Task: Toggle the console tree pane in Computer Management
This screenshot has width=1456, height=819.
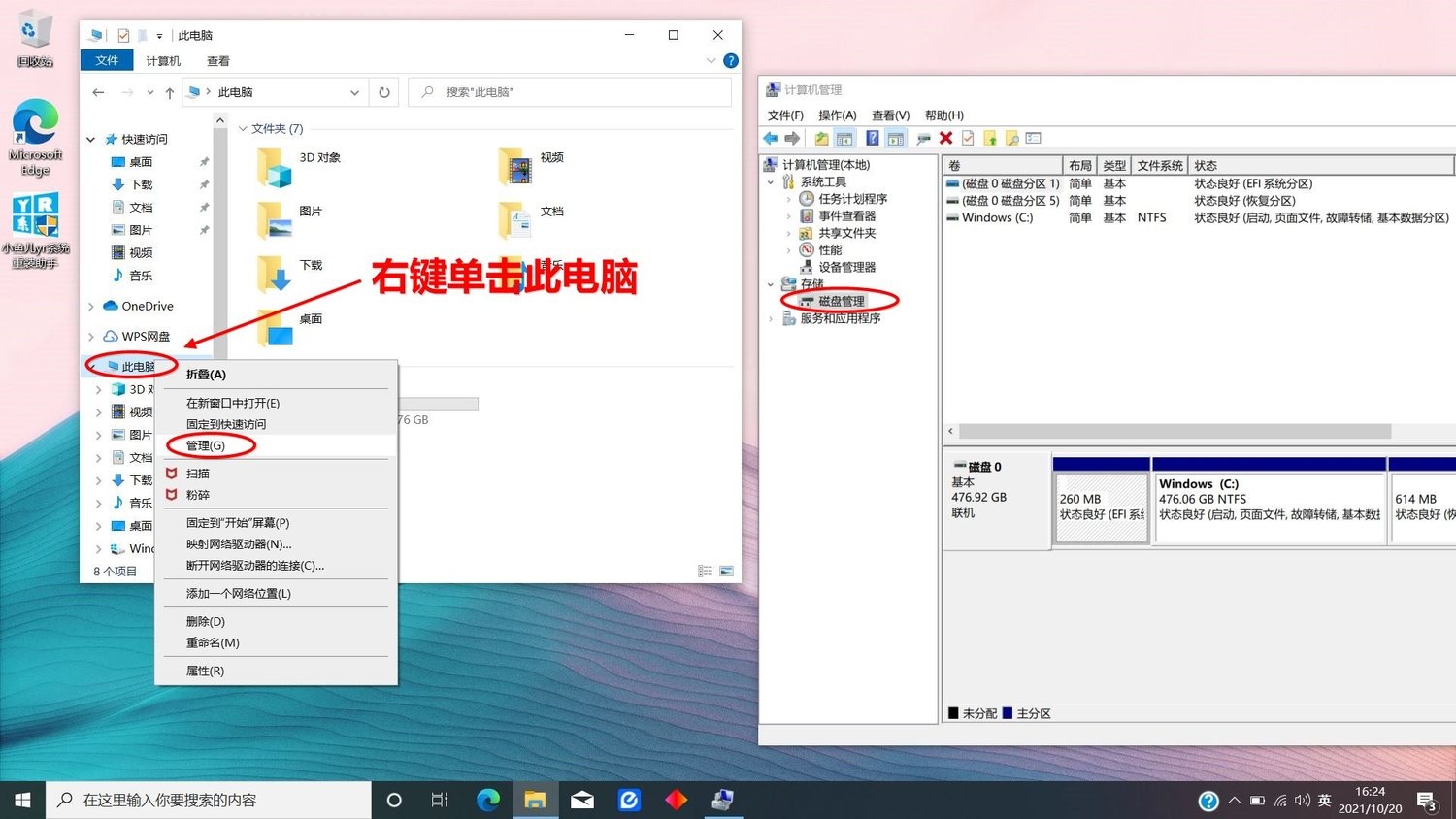Action: (844, 138)
